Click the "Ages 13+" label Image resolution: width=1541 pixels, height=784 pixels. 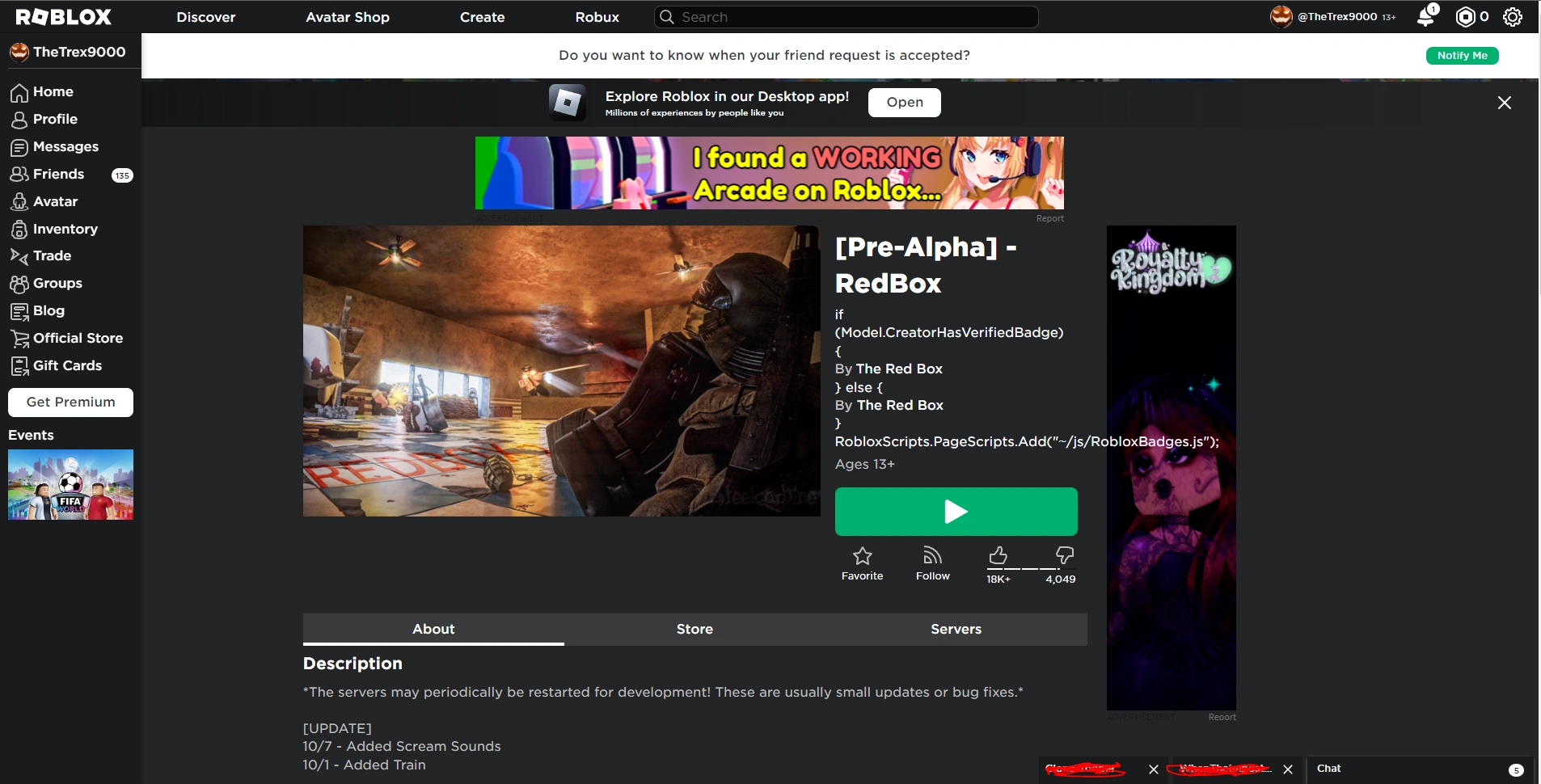(x=865, y=464)
